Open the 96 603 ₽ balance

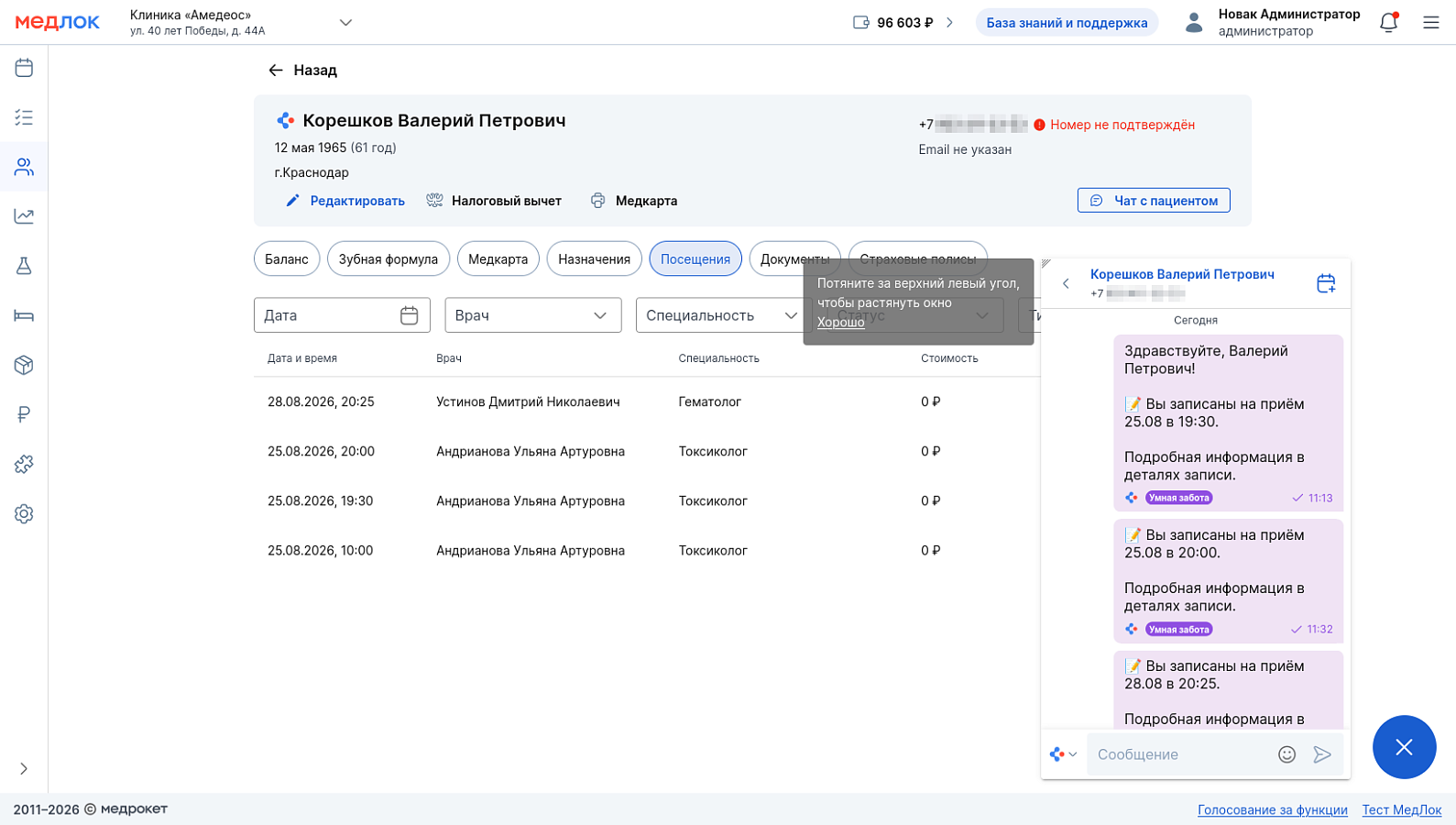[903, 22]
